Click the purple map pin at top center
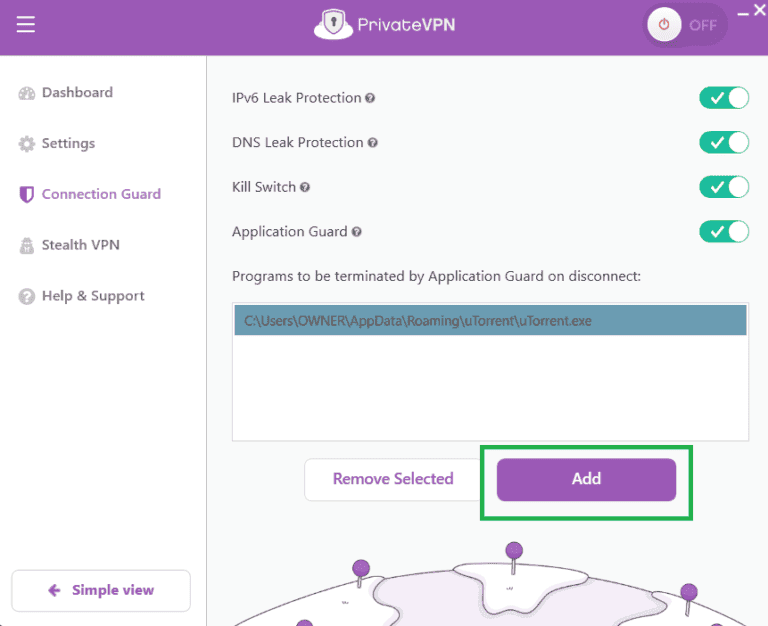Screen dimensions: 768x626 514,551
